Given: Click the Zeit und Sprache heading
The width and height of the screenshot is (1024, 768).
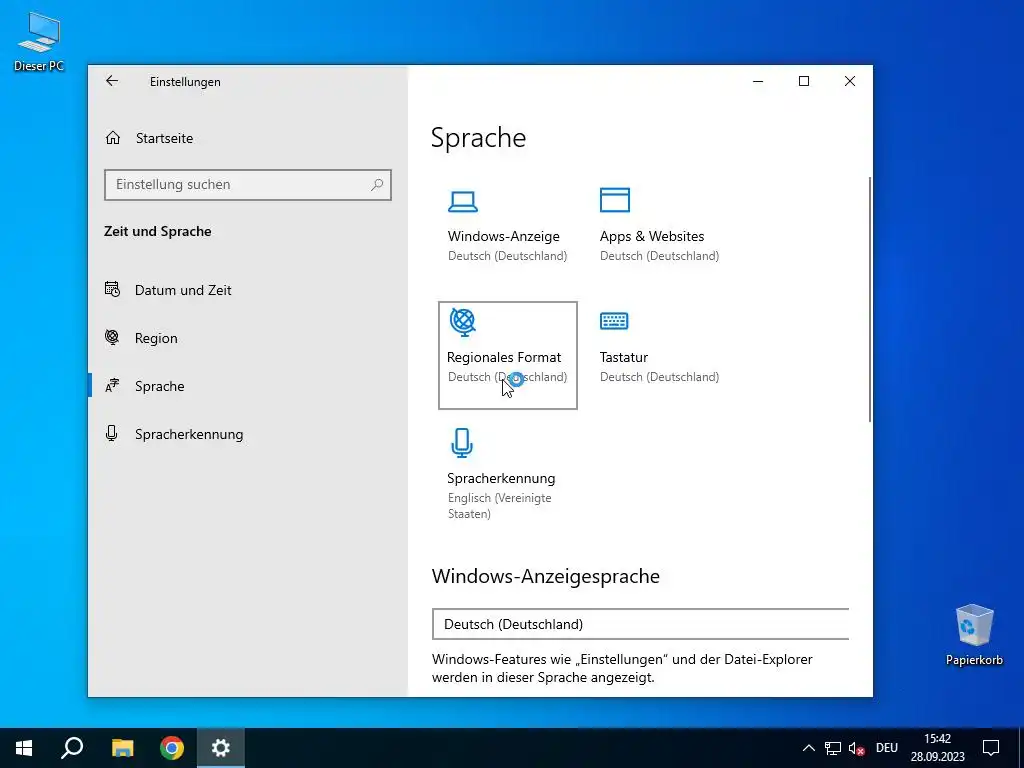Looking at the screenshot, I should (x=157, y=231).
